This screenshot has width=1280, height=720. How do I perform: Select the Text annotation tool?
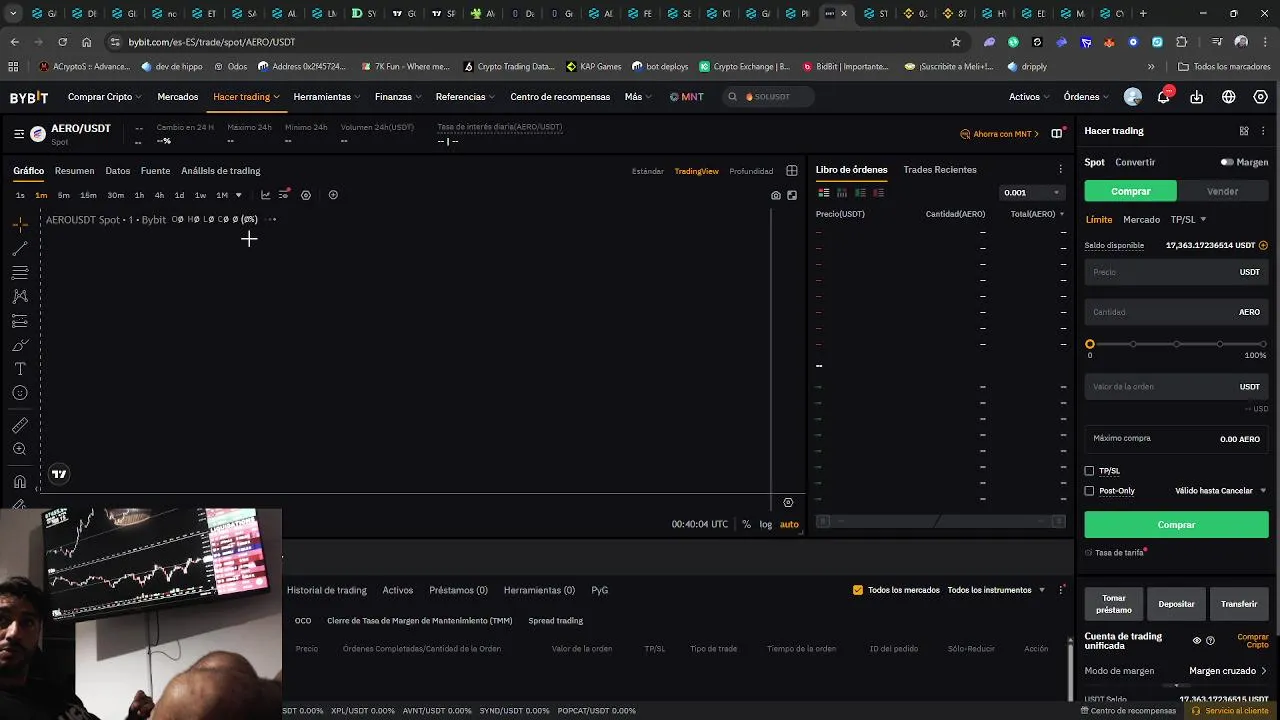(x=20, y=369)
